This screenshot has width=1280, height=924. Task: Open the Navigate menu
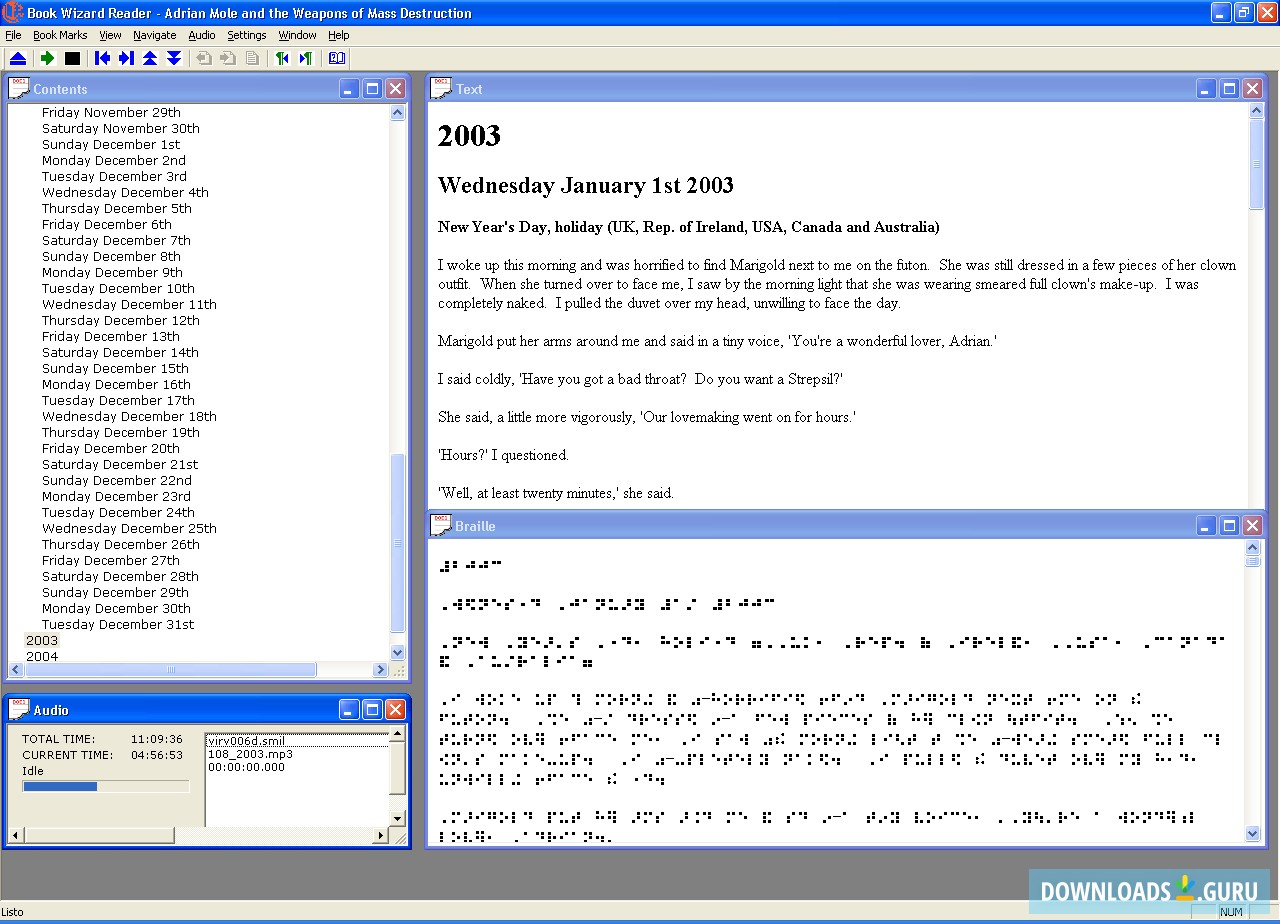pos(154,34)
